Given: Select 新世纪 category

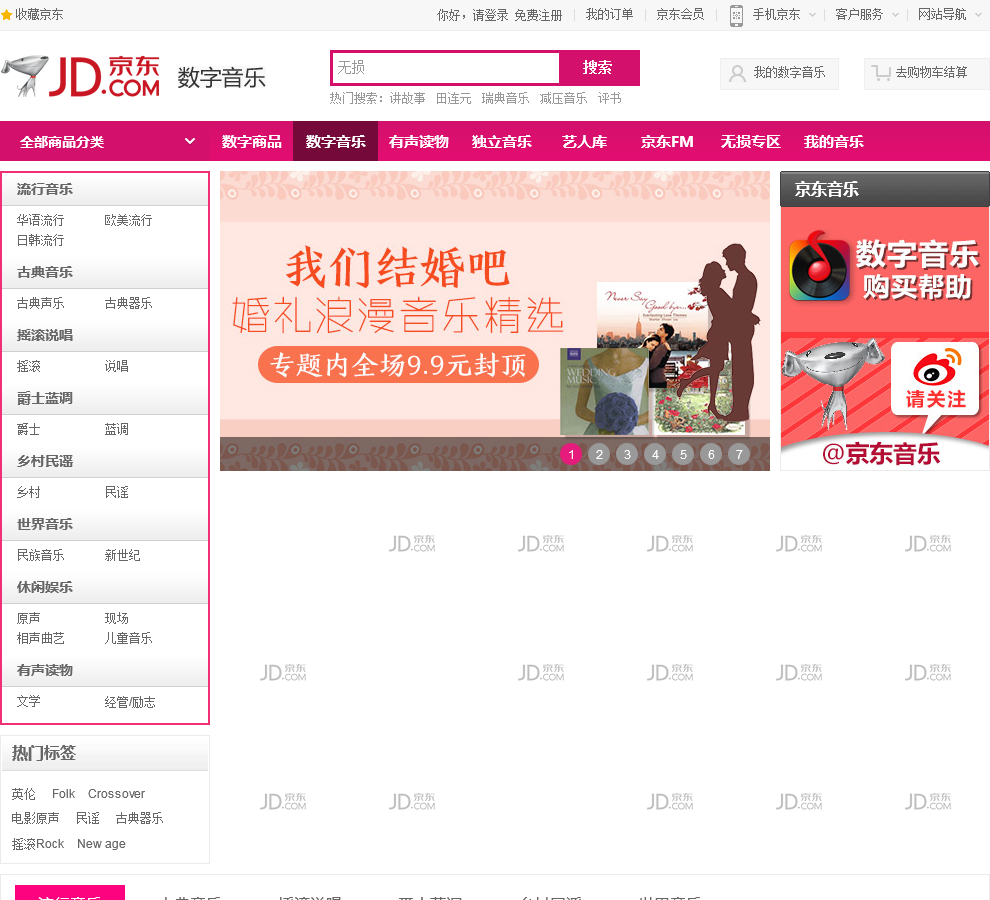Looking at the screenshot, I should click(x=122, y=556).
